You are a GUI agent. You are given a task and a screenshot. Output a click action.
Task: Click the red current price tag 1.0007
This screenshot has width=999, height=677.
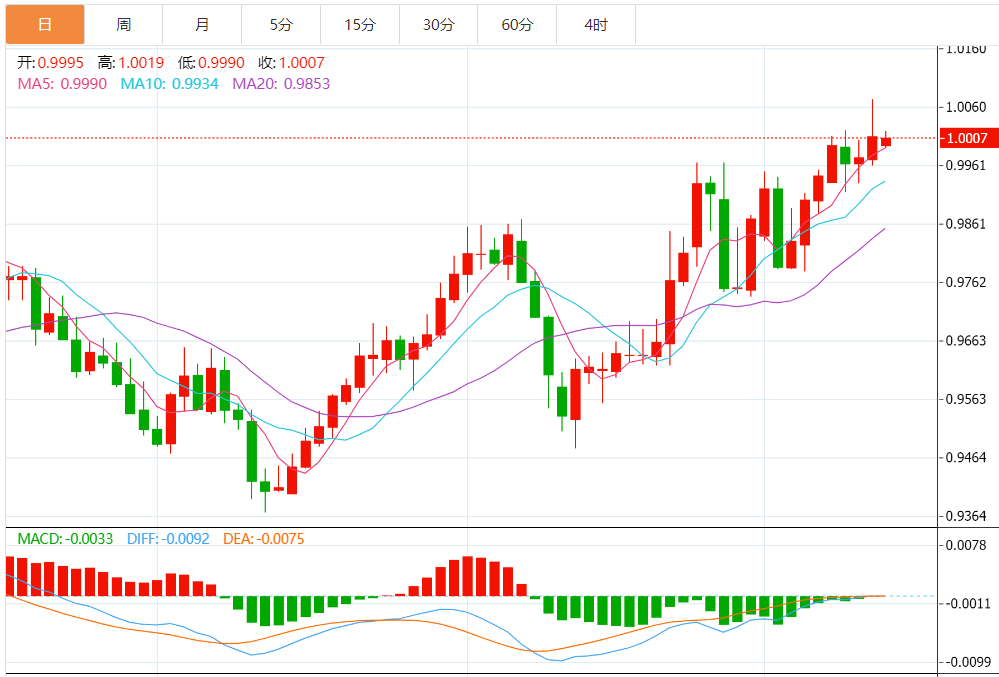[x=967, y=138]
